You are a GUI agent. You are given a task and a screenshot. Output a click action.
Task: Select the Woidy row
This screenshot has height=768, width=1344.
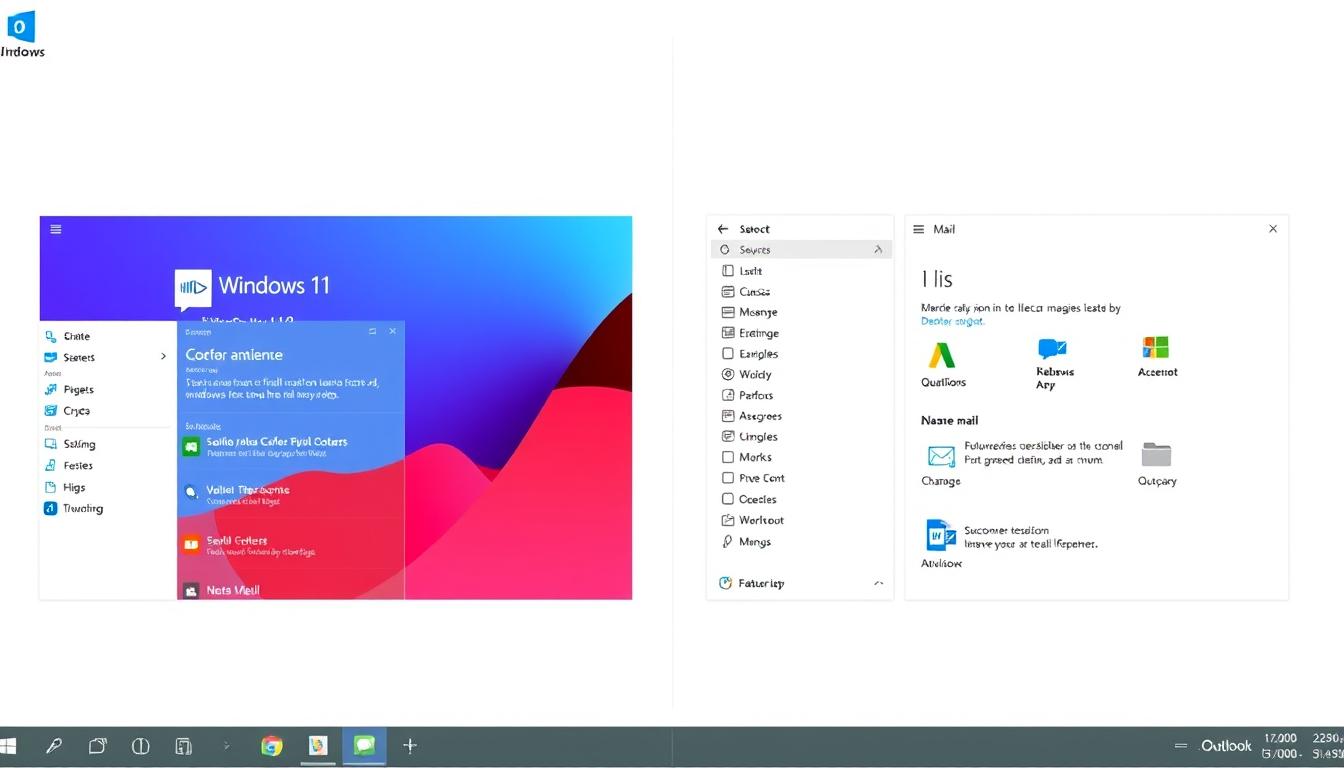(x=800, y=375)
